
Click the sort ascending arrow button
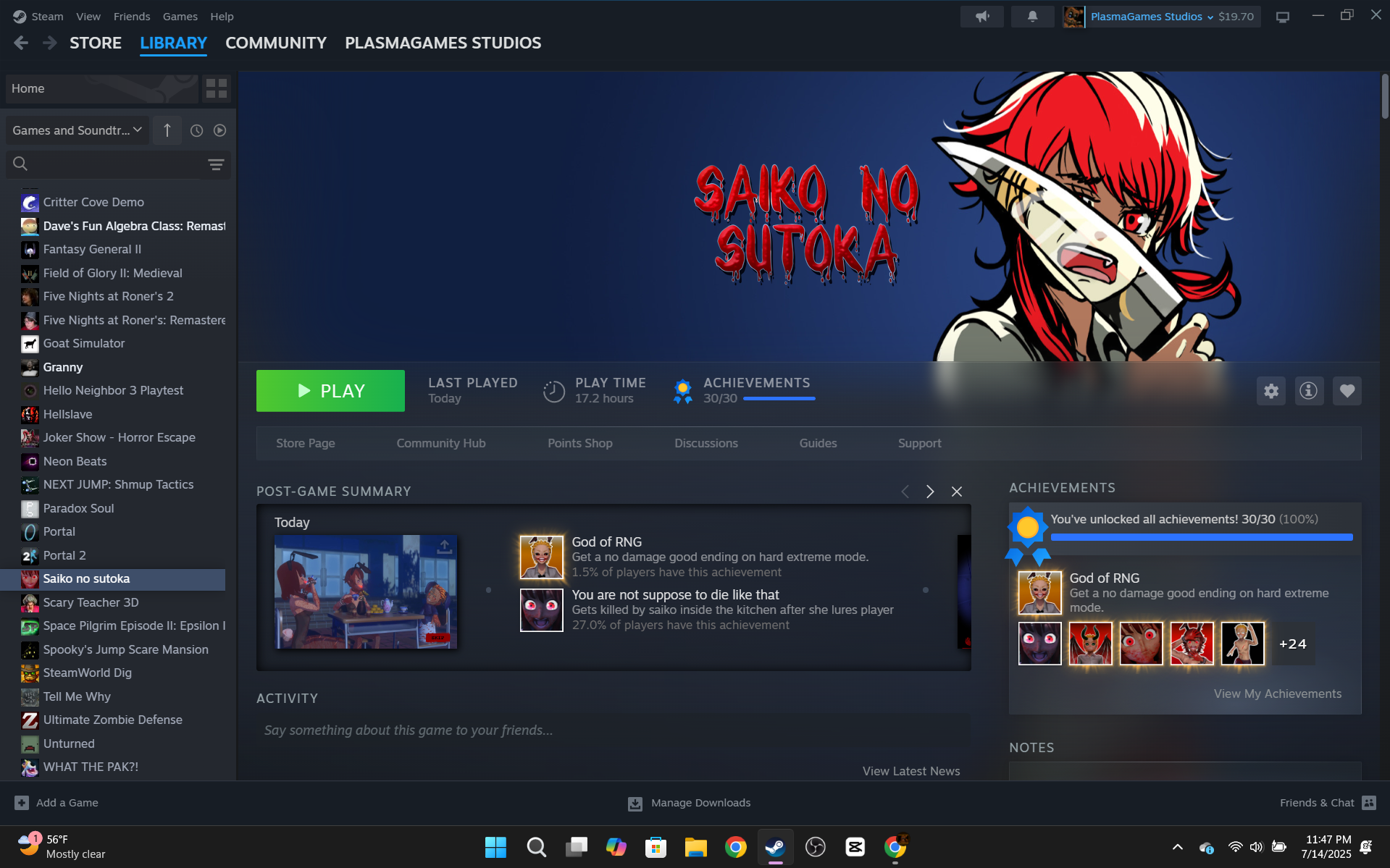coord(167,130)
